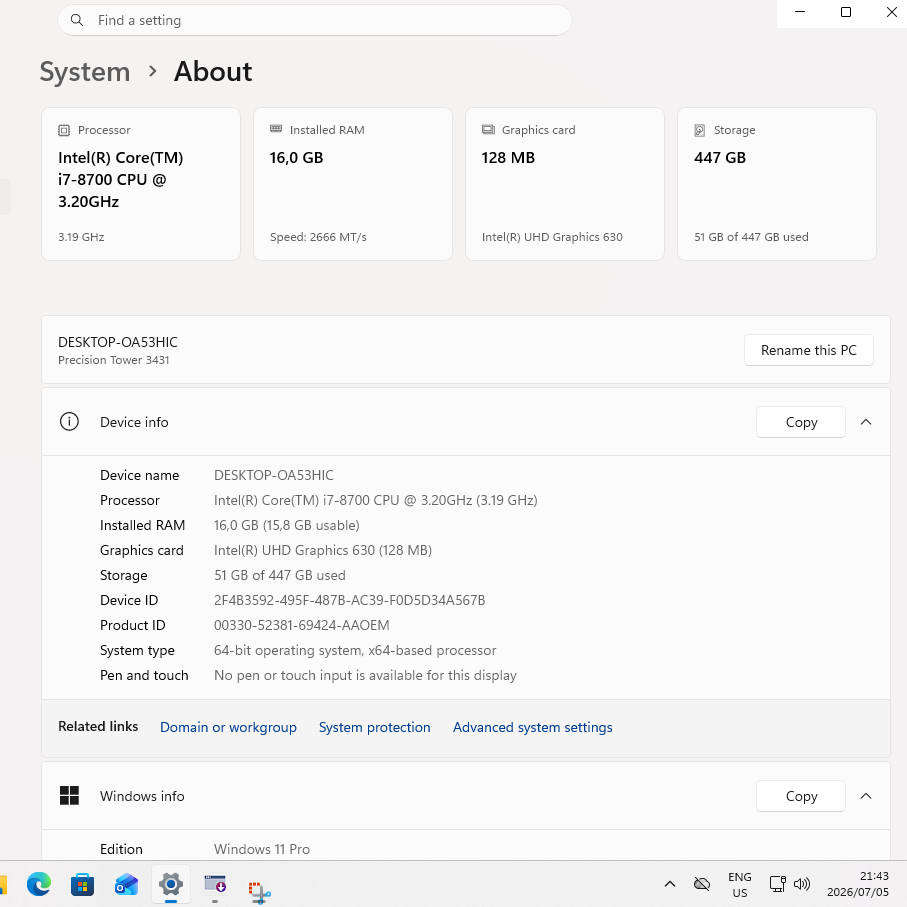Click the volume speaker tray icon
Viewport: 907px width, 907px height.
(x=802, y=884)
